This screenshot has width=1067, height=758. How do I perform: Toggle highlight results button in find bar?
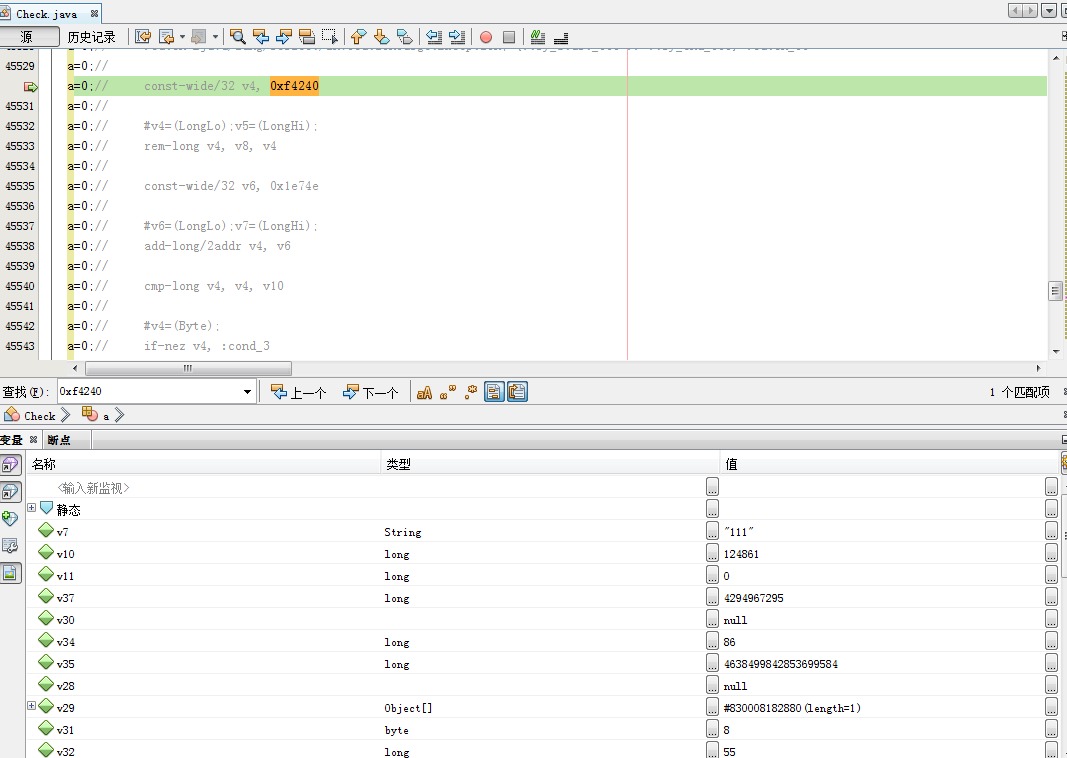[x=494, y=392]
